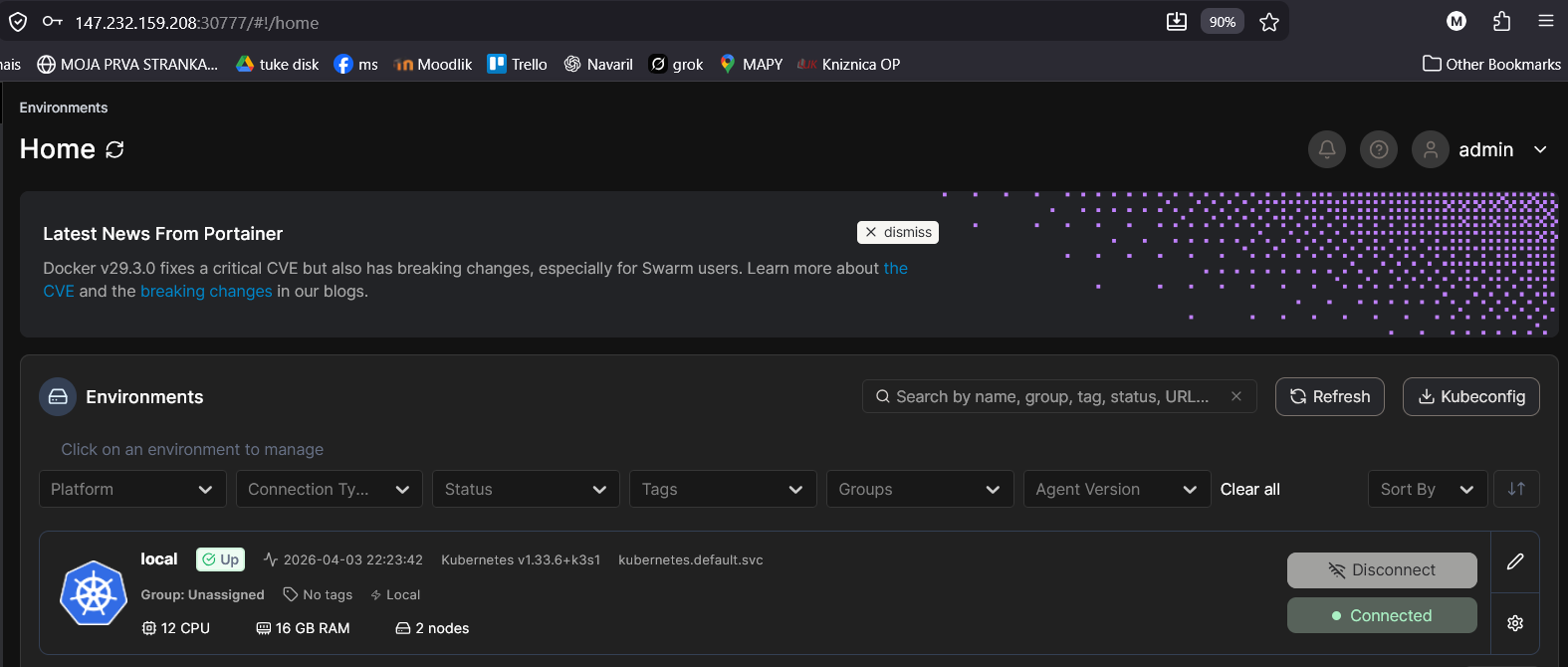Download the Kubeconfig file
Screen dimensions: 1568x667
pos(1470,396)
